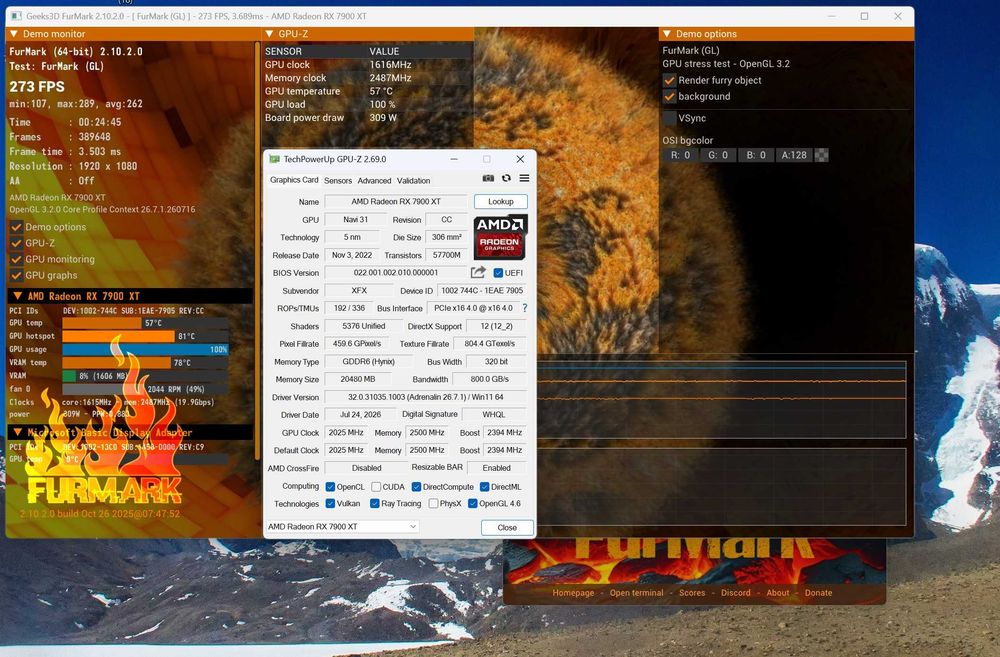Click the GPU usage 100% bar
The height and width of the screenshot is (657, 1000).
click(145, 350)
